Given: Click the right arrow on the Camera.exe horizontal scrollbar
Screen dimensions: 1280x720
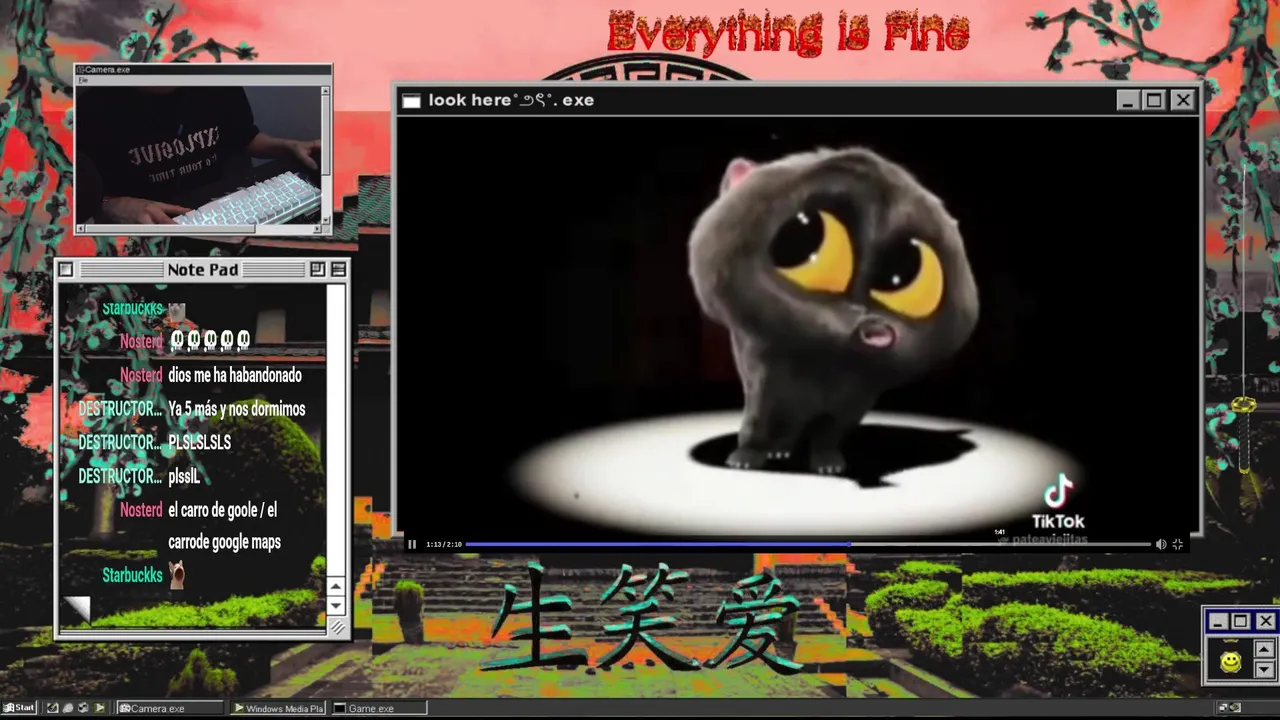Looking at the screenshot, I should click(317, 229).
